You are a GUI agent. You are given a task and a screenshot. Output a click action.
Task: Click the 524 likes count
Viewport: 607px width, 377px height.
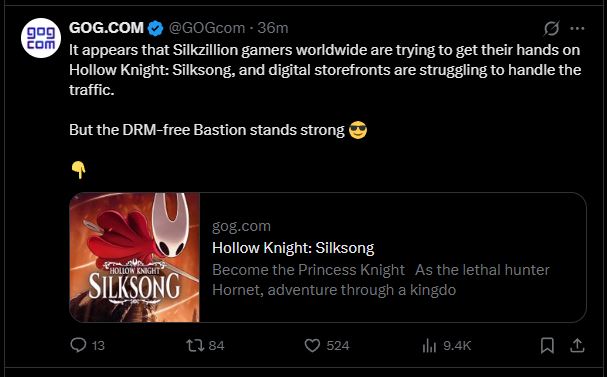[x=338, y=346]
